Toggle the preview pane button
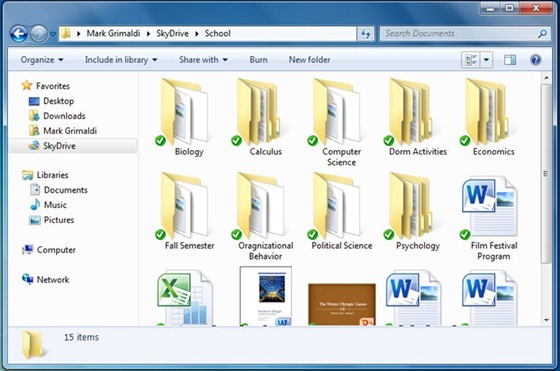 (510, 60)
